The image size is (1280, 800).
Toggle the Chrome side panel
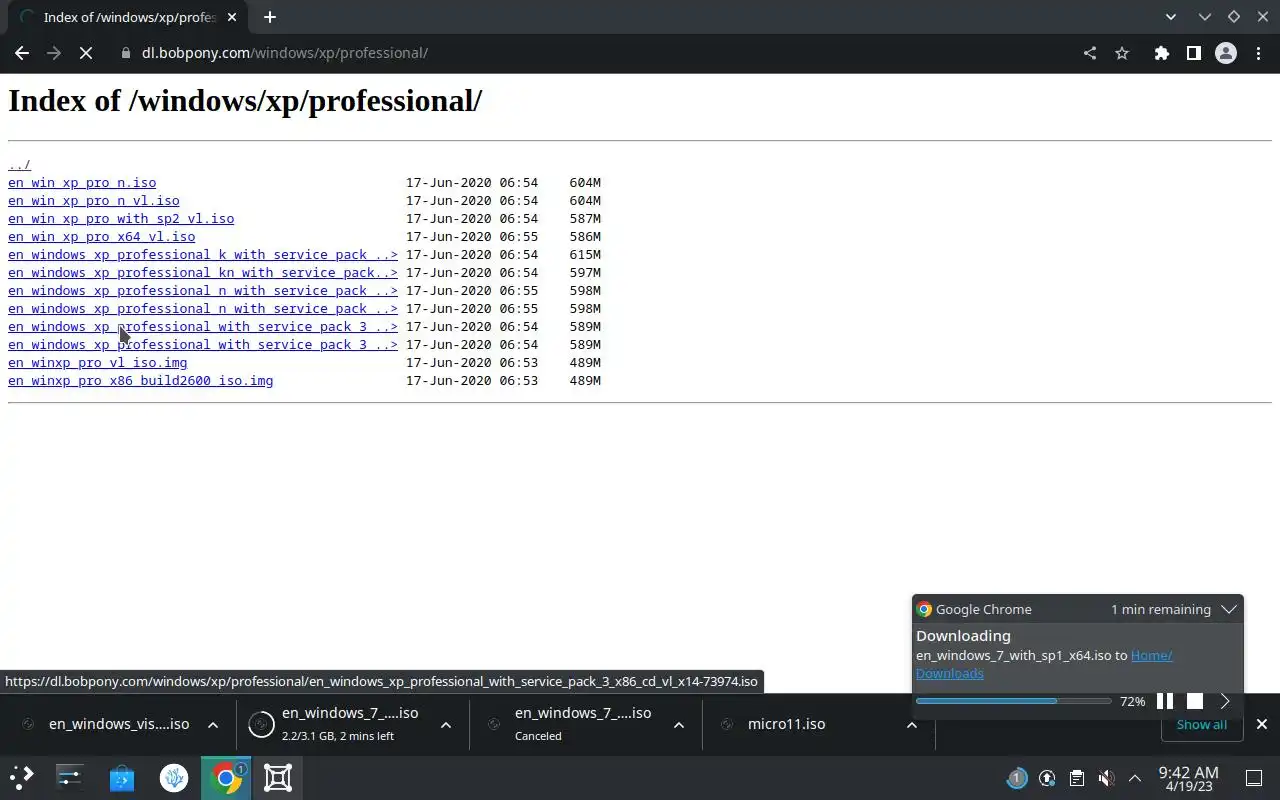coord(1193,53)
